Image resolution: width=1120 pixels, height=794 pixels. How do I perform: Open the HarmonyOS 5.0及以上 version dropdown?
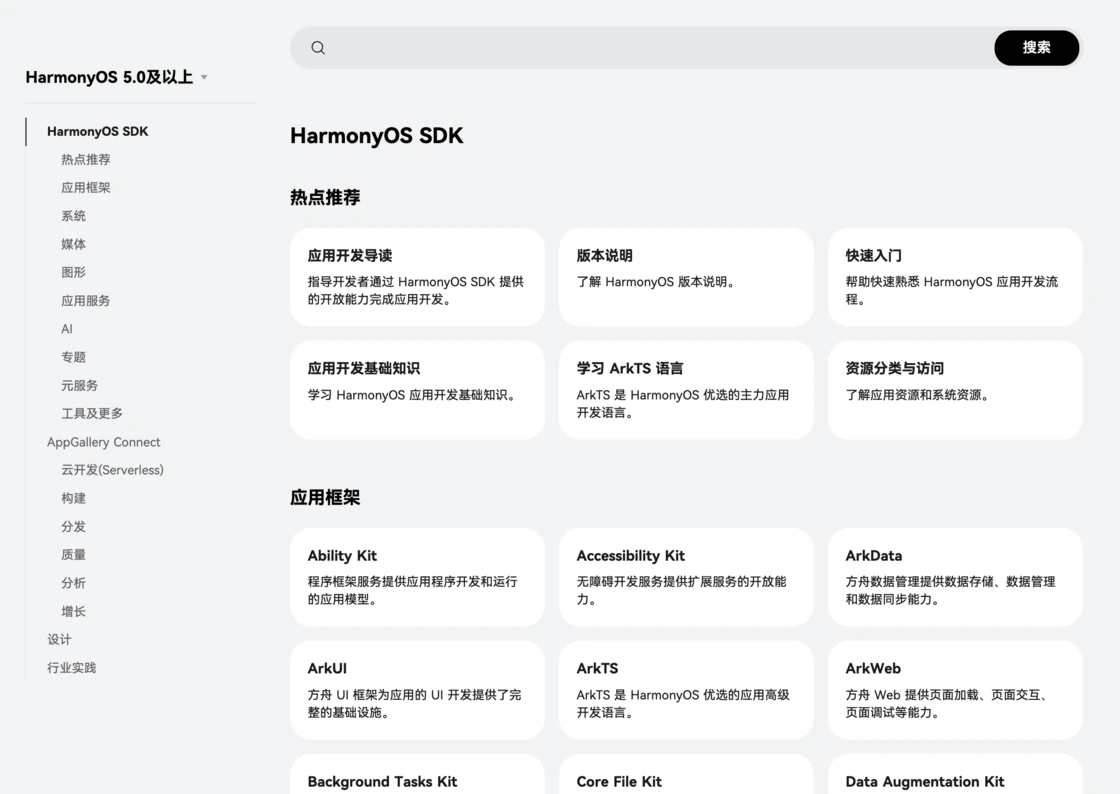pos(117,77)
